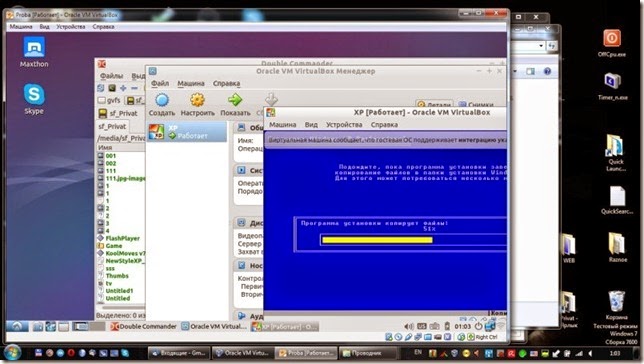Open OffCpu.exe icon on host desktop
The height and width of the screenshot is (364, 644).
click(612, 38)
